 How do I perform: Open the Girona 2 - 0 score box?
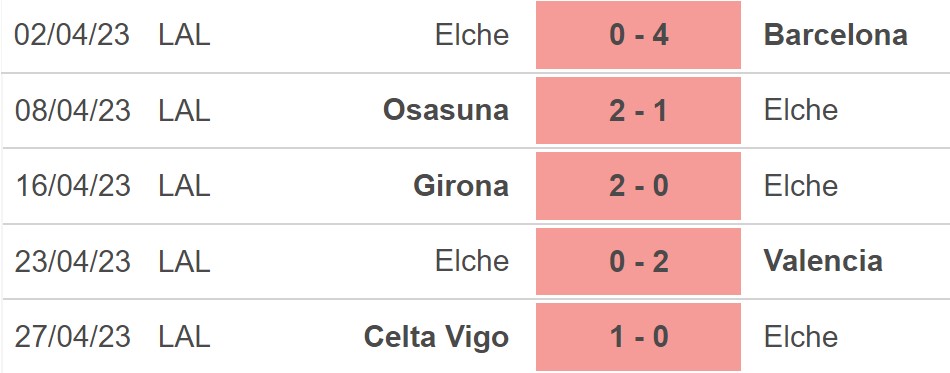coord(638,186)
